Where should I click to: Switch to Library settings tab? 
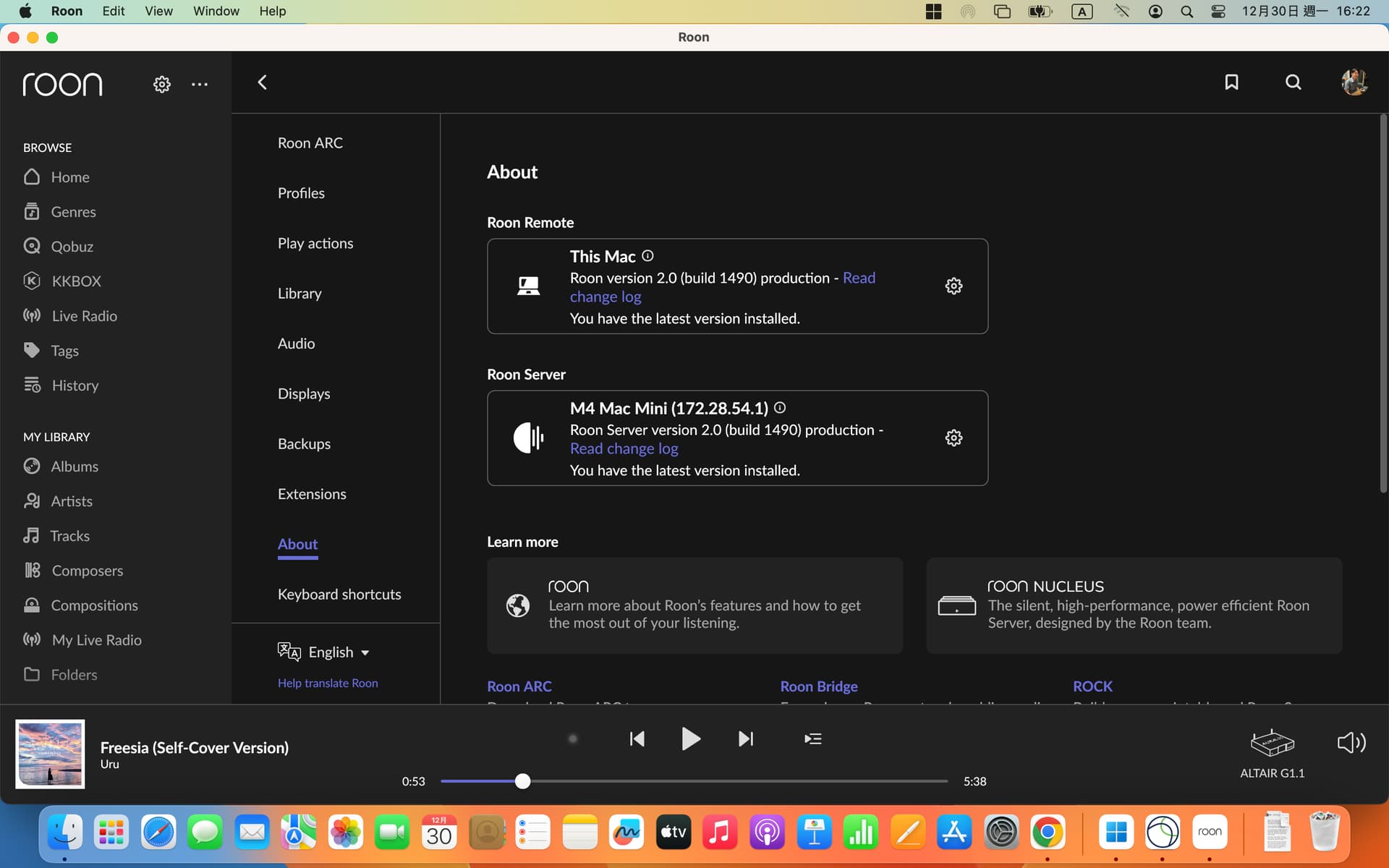coord(300,294)
